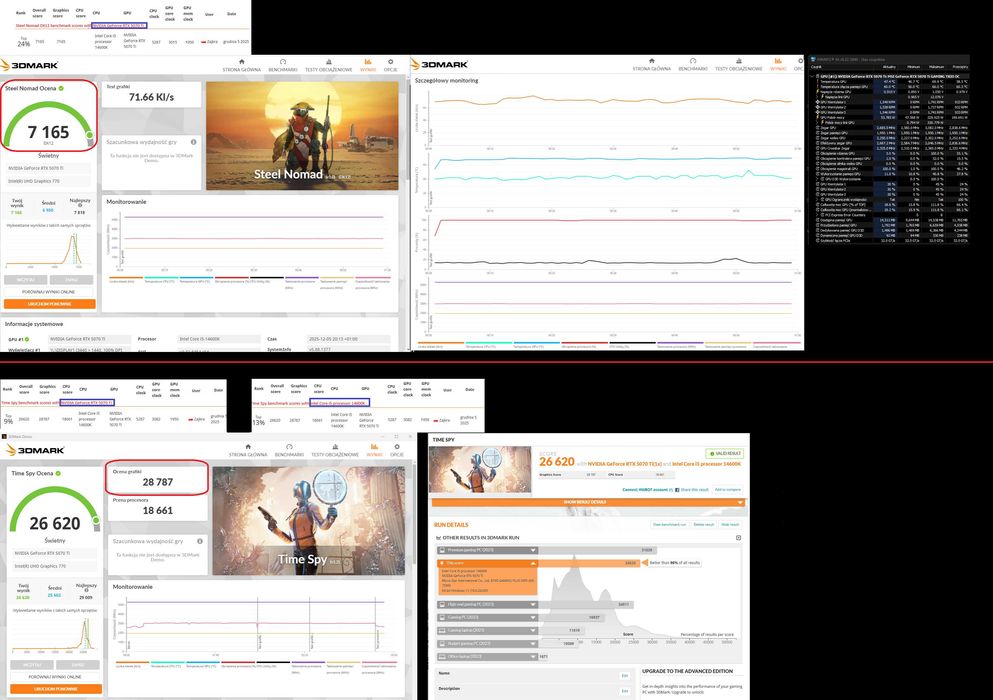Click Ocena procesora 18 661 score card
The height and width of the screenshot is (700, 993).
(x=157, y=507)
